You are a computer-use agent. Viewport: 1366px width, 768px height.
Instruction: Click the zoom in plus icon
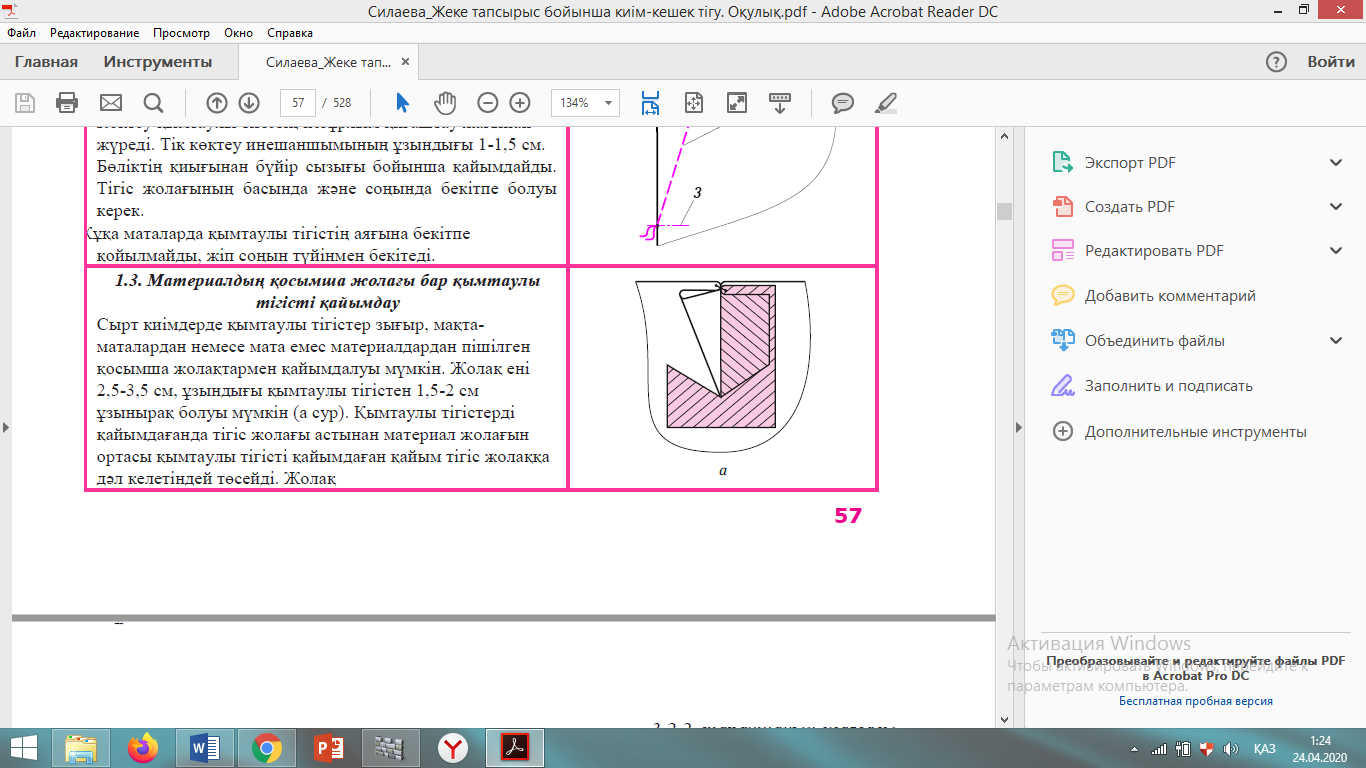(x=520, y=102)
